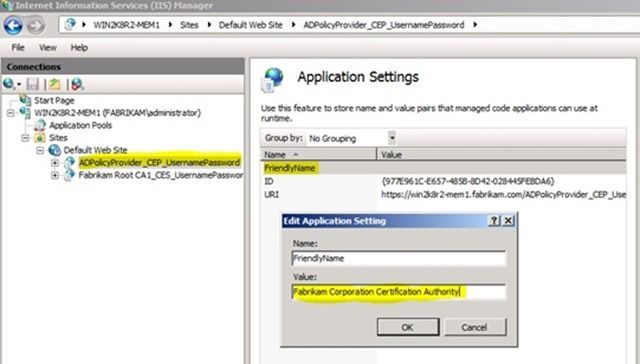Open the Help menu
The height and width of the screenshot is (364, 640).
coord(79,47)
